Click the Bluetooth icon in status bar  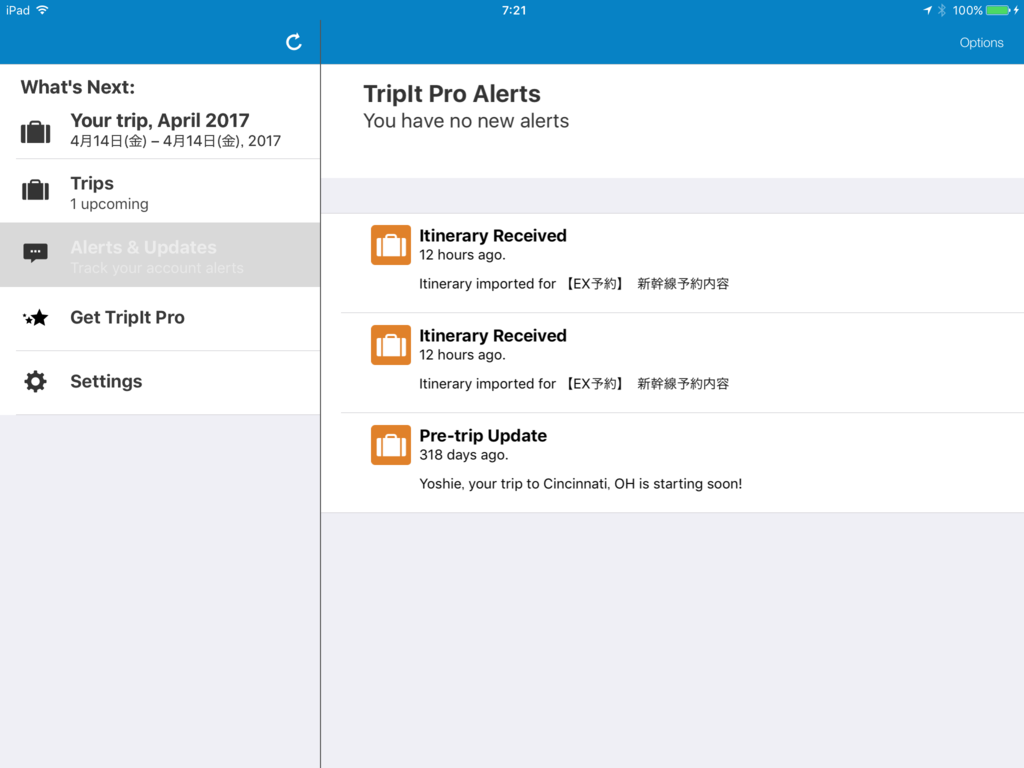tap(942, 10)
